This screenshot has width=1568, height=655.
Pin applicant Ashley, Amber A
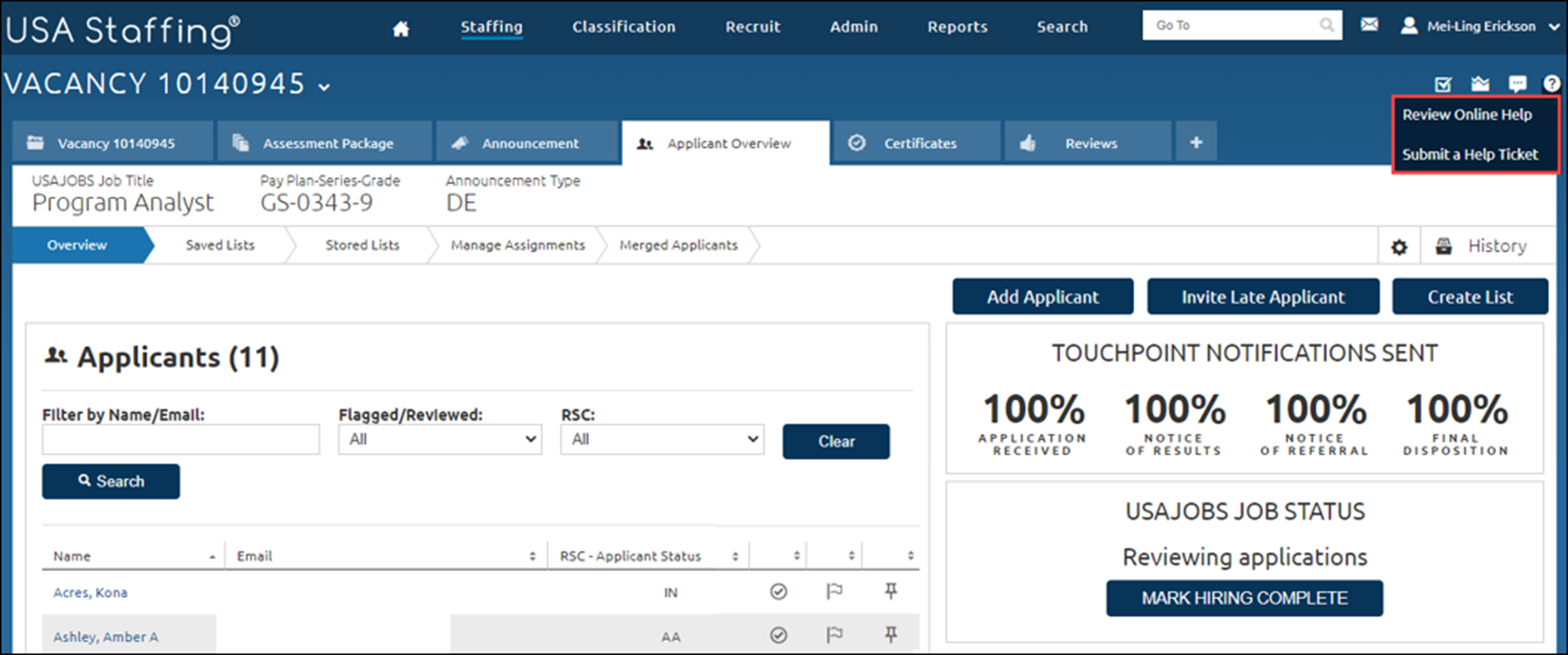click(x=891, y=634)
